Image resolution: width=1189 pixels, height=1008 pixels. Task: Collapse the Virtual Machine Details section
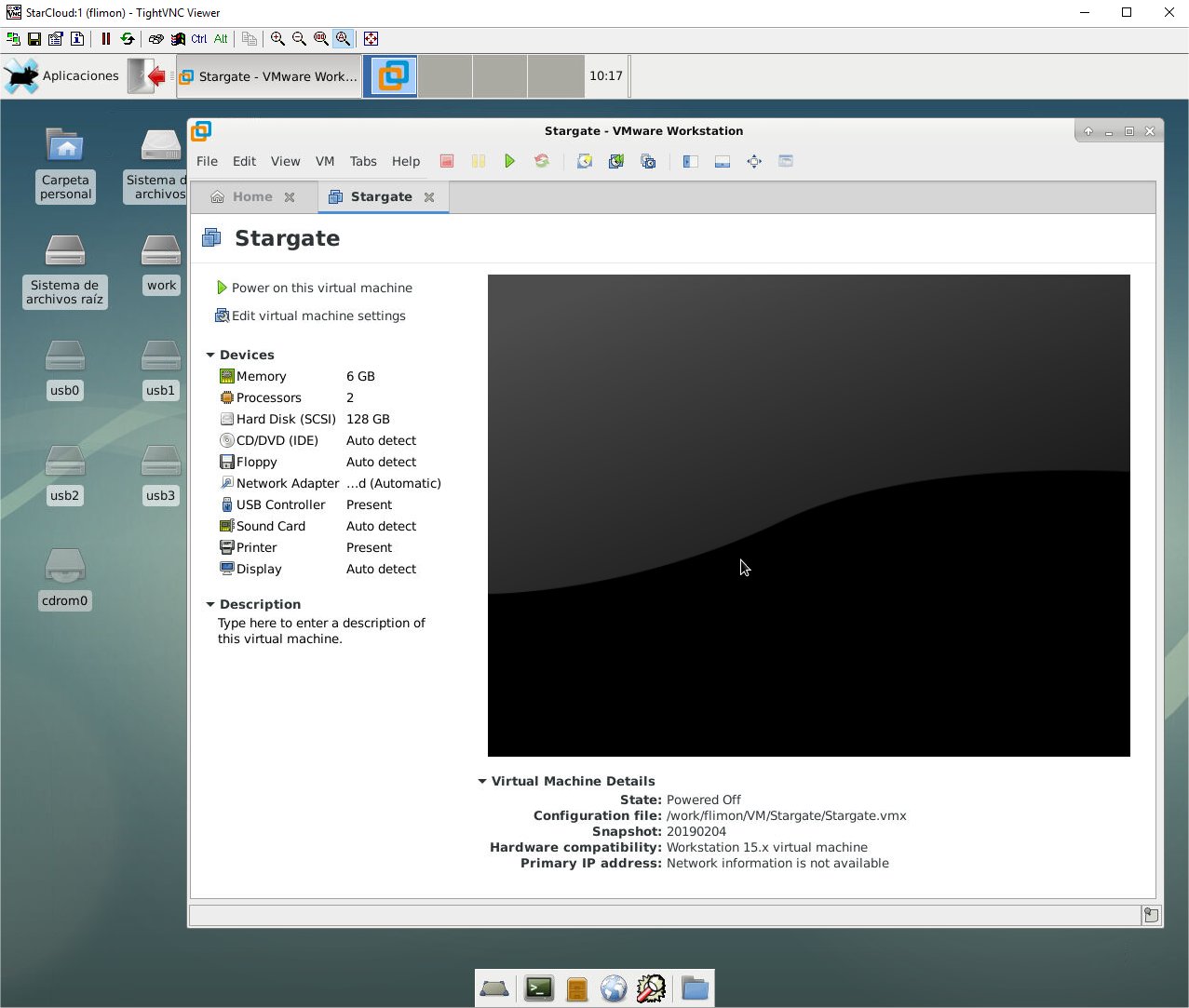click(482, 781)
